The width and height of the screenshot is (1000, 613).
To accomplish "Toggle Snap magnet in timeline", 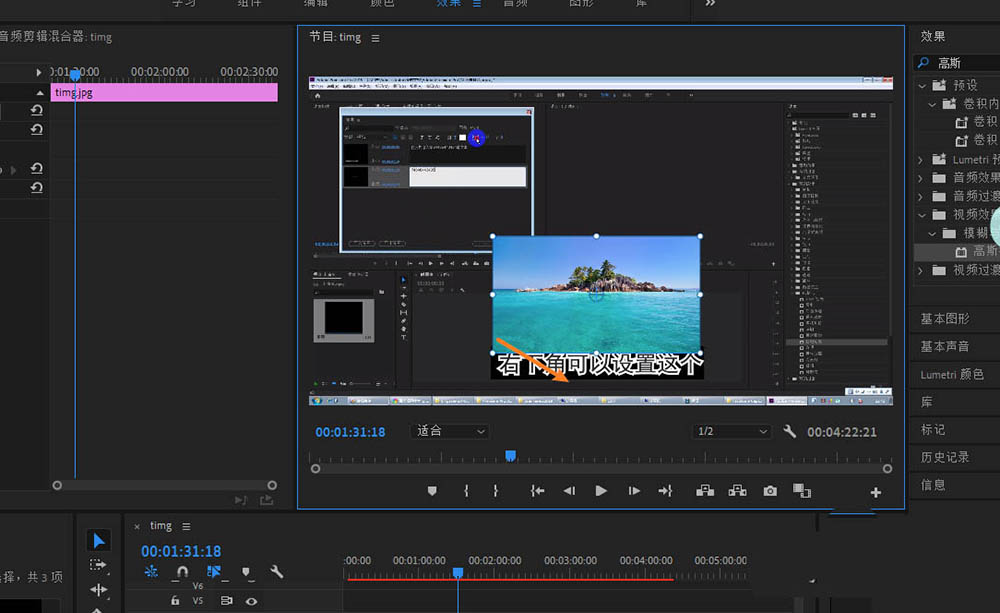I will [182, 573].
